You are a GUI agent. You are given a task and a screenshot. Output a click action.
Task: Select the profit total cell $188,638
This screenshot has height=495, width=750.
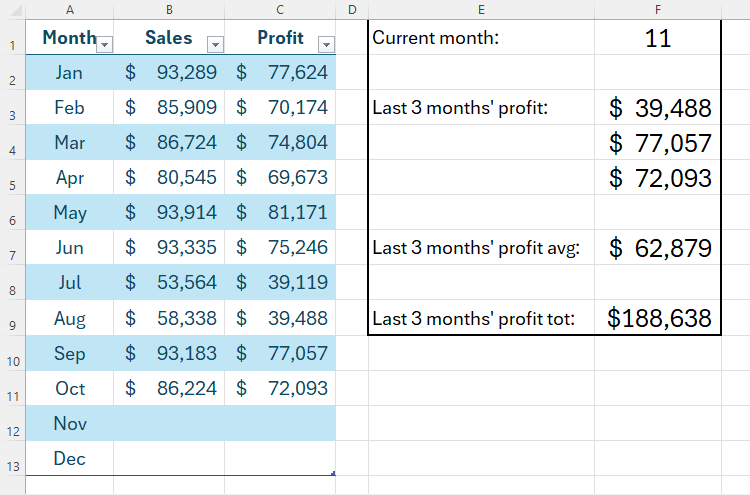point(657,319)
